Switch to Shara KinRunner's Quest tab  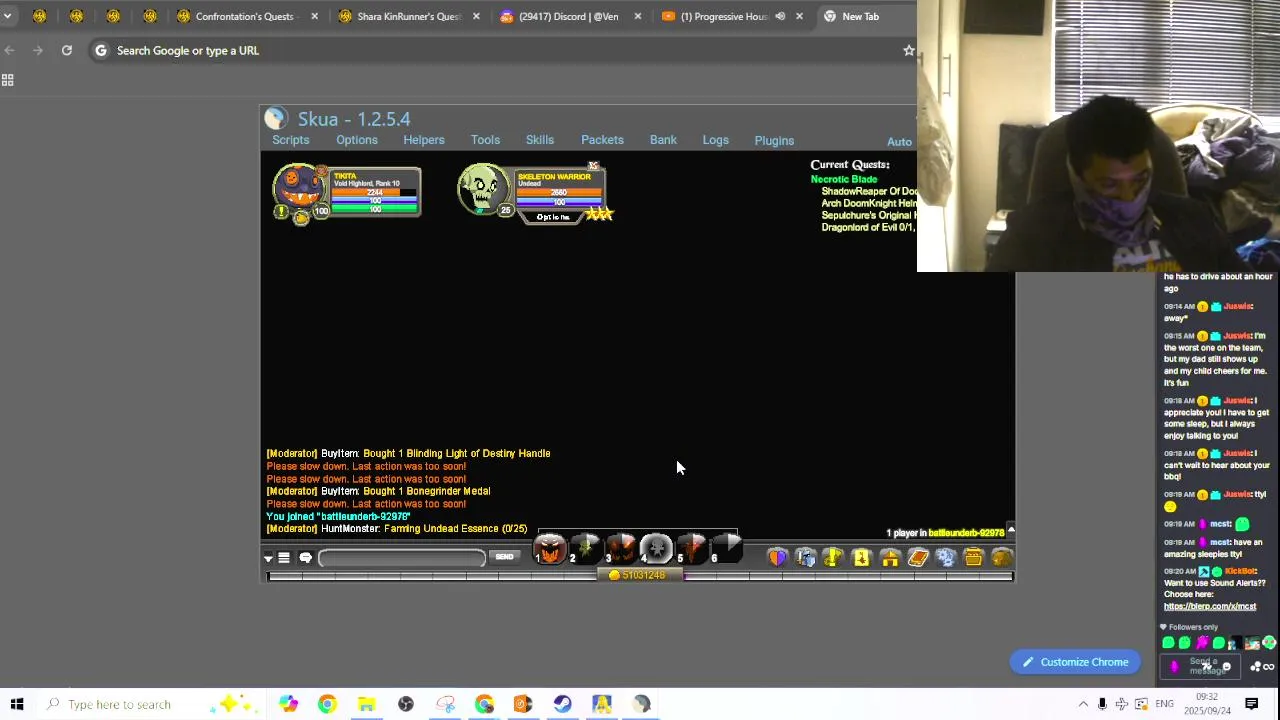[x=408, y=16]
